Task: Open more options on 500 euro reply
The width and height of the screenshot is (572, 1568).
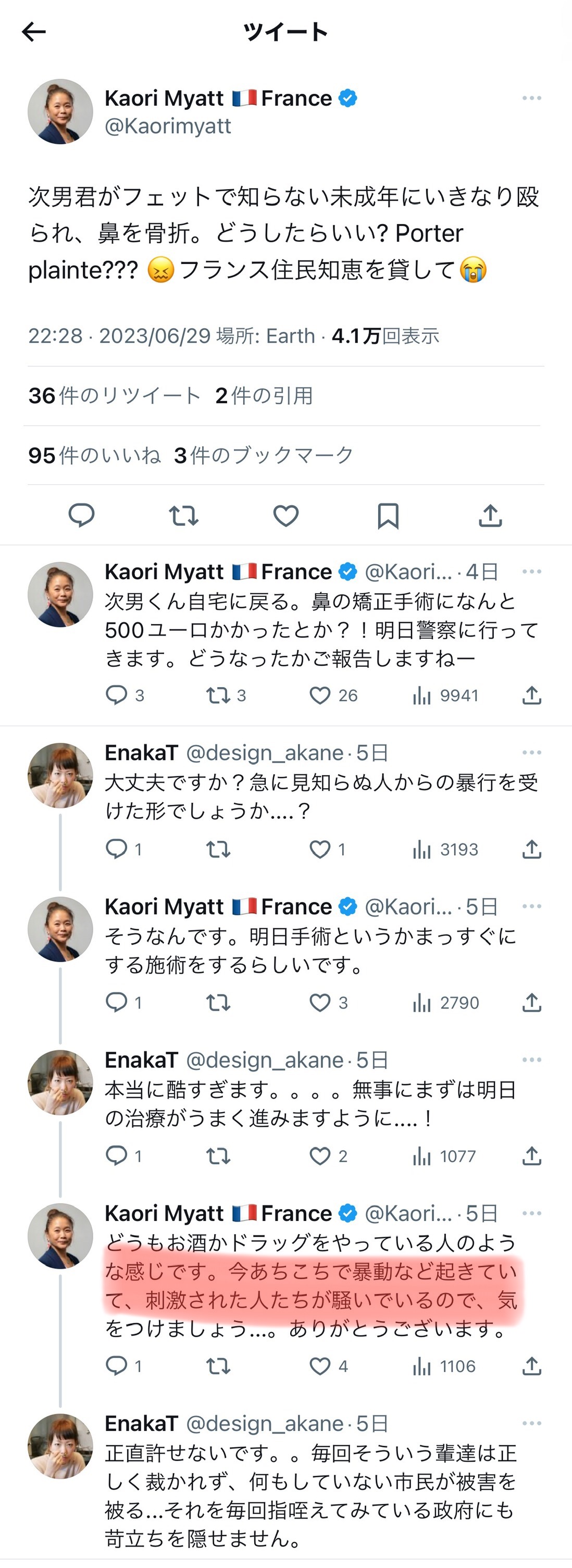Action: 531,571
